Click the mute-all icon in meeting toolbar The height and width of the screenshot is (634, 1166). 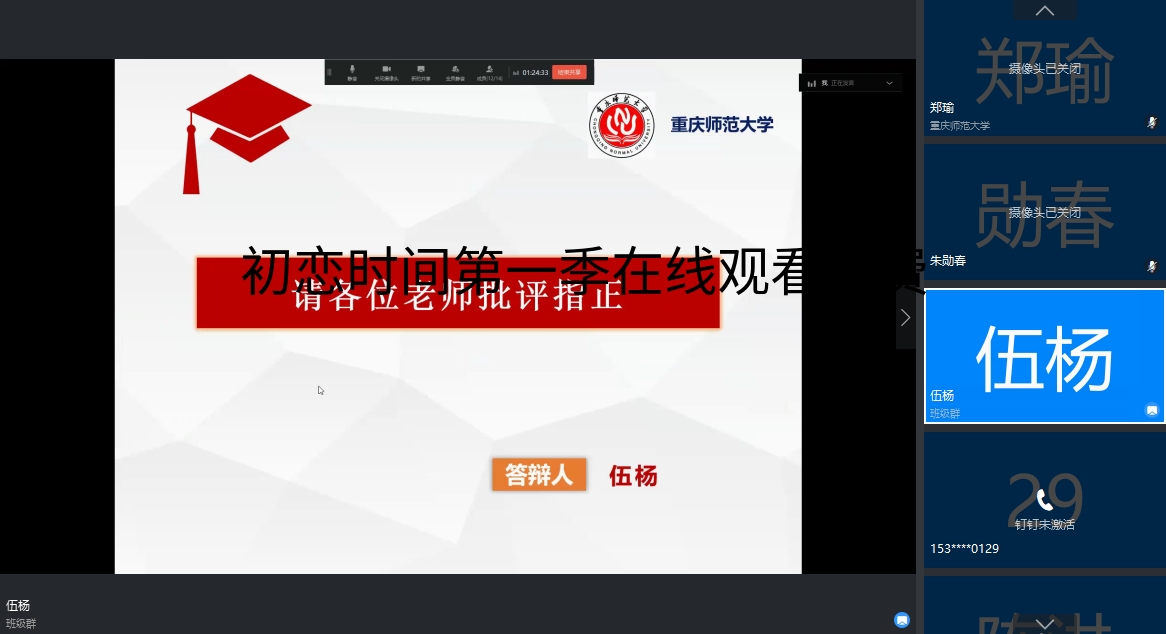[455, 70]
